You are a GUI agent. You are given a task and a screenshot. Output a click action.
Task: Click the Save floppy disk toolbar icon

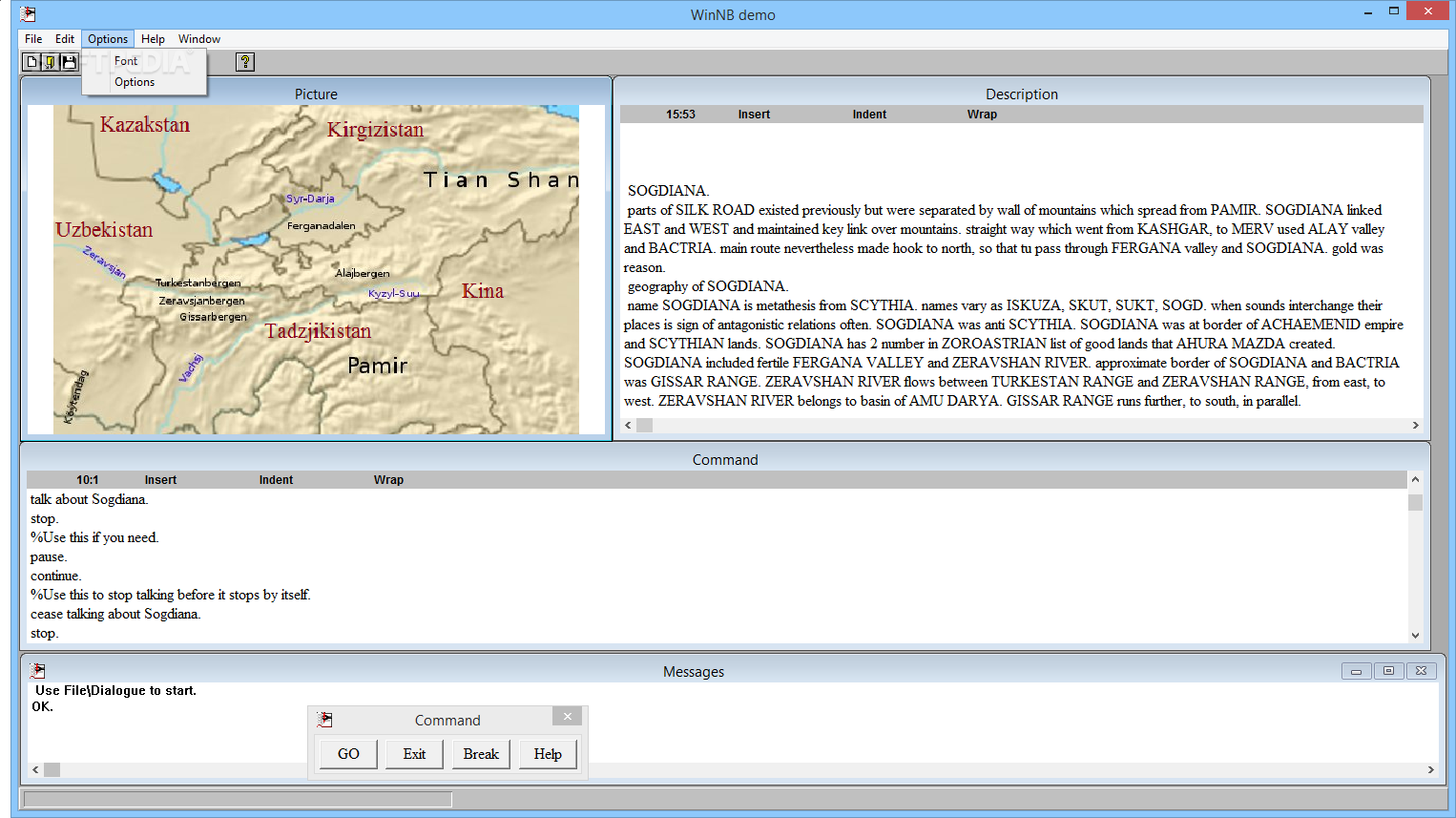(x=69, y=62)
